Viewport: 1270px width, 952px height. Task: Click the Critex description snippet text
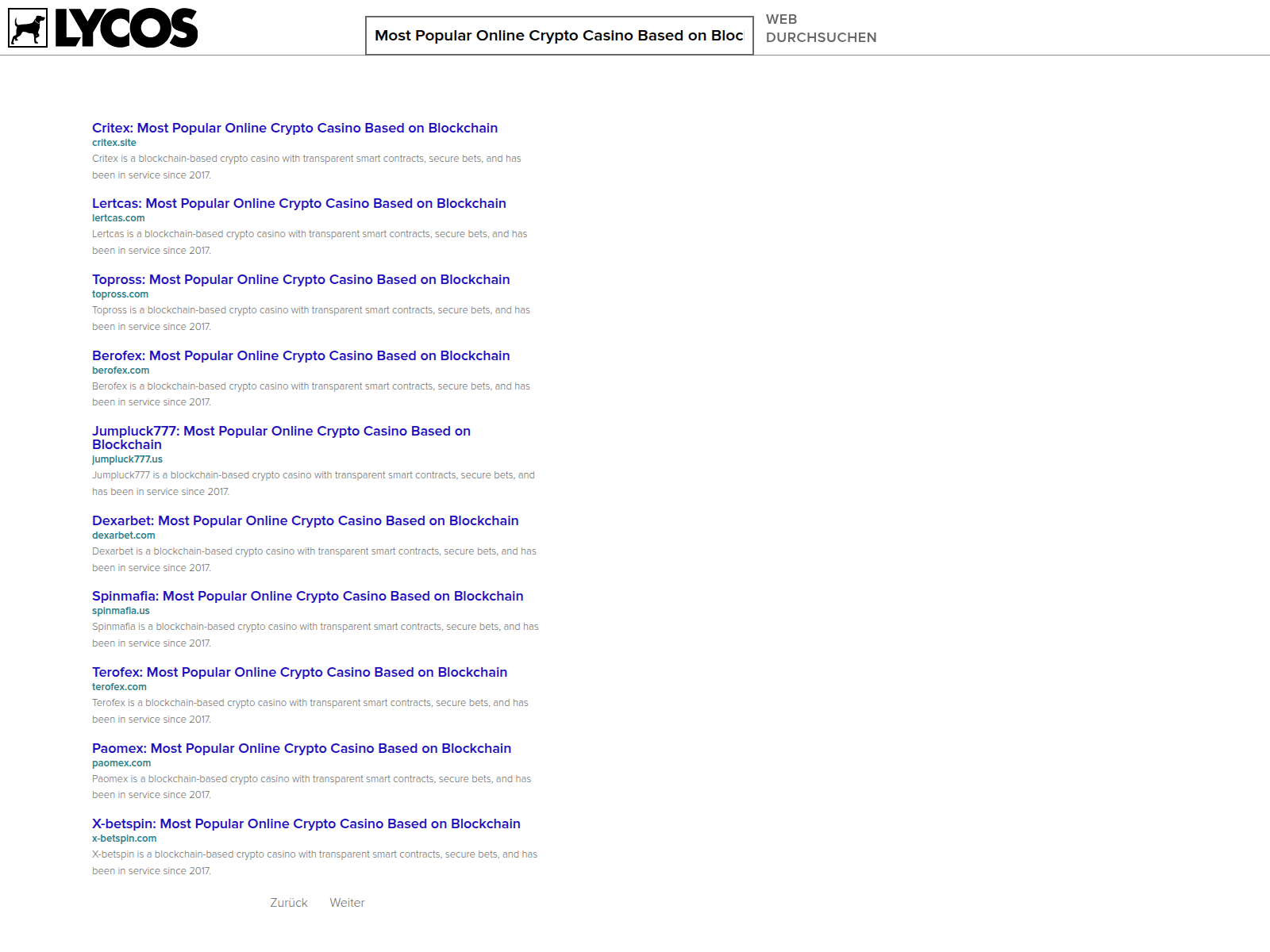tap(306, 167)
